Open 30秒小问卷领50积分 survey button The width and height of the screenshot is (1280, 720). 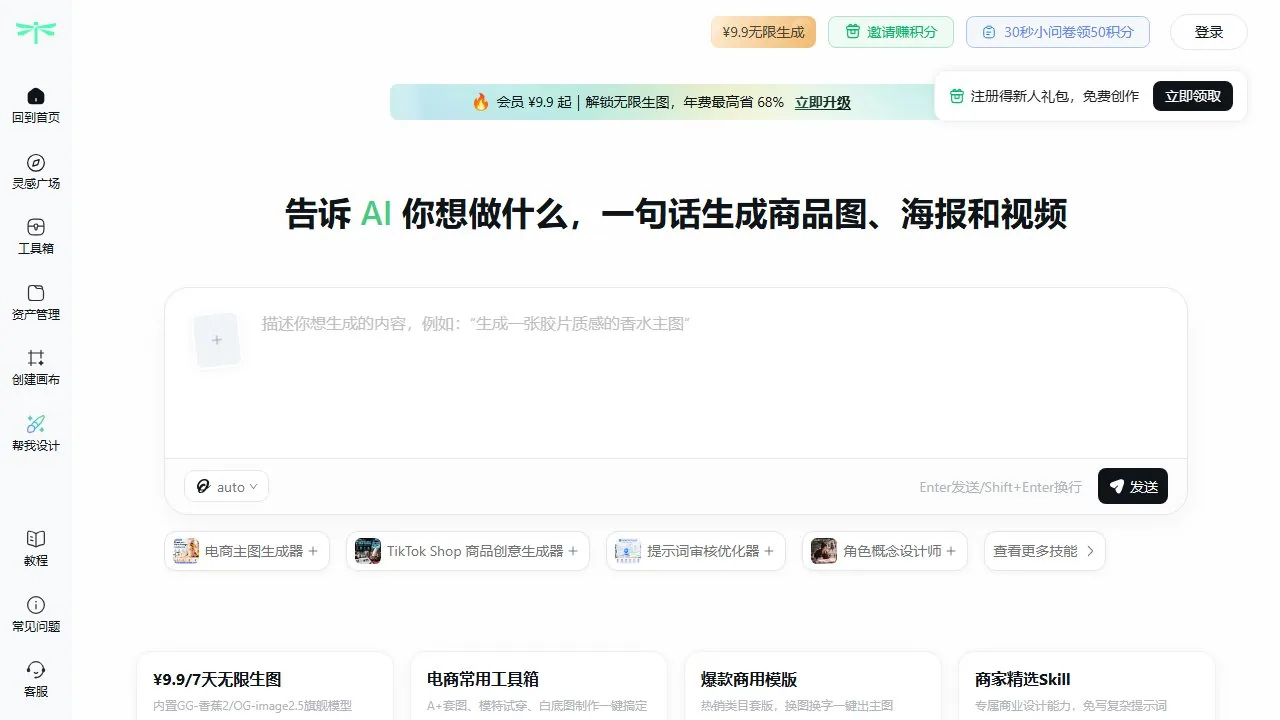click(x=1058, y=32)
